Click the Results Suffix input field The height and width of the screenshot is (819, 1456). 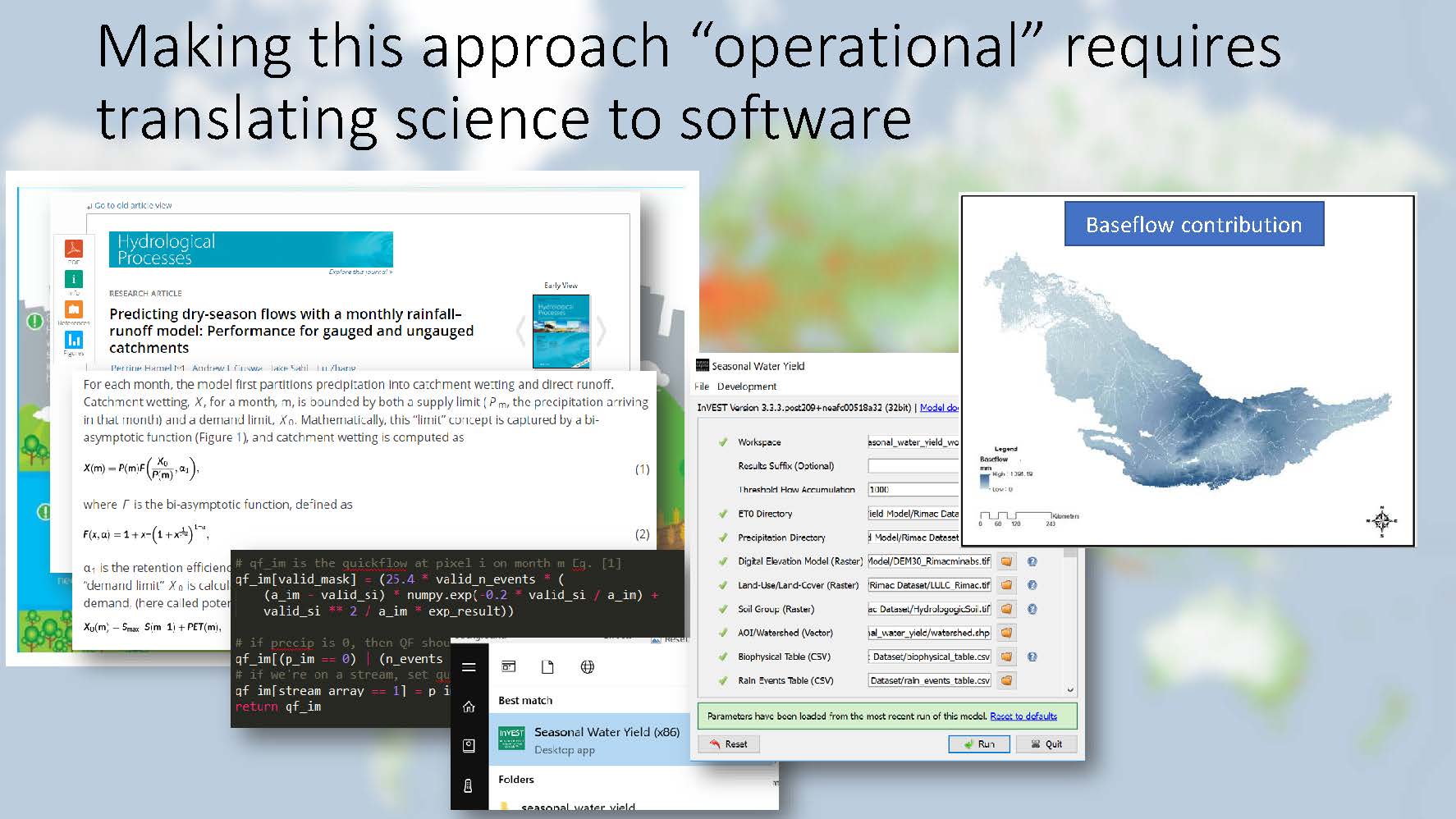(913, 465)
